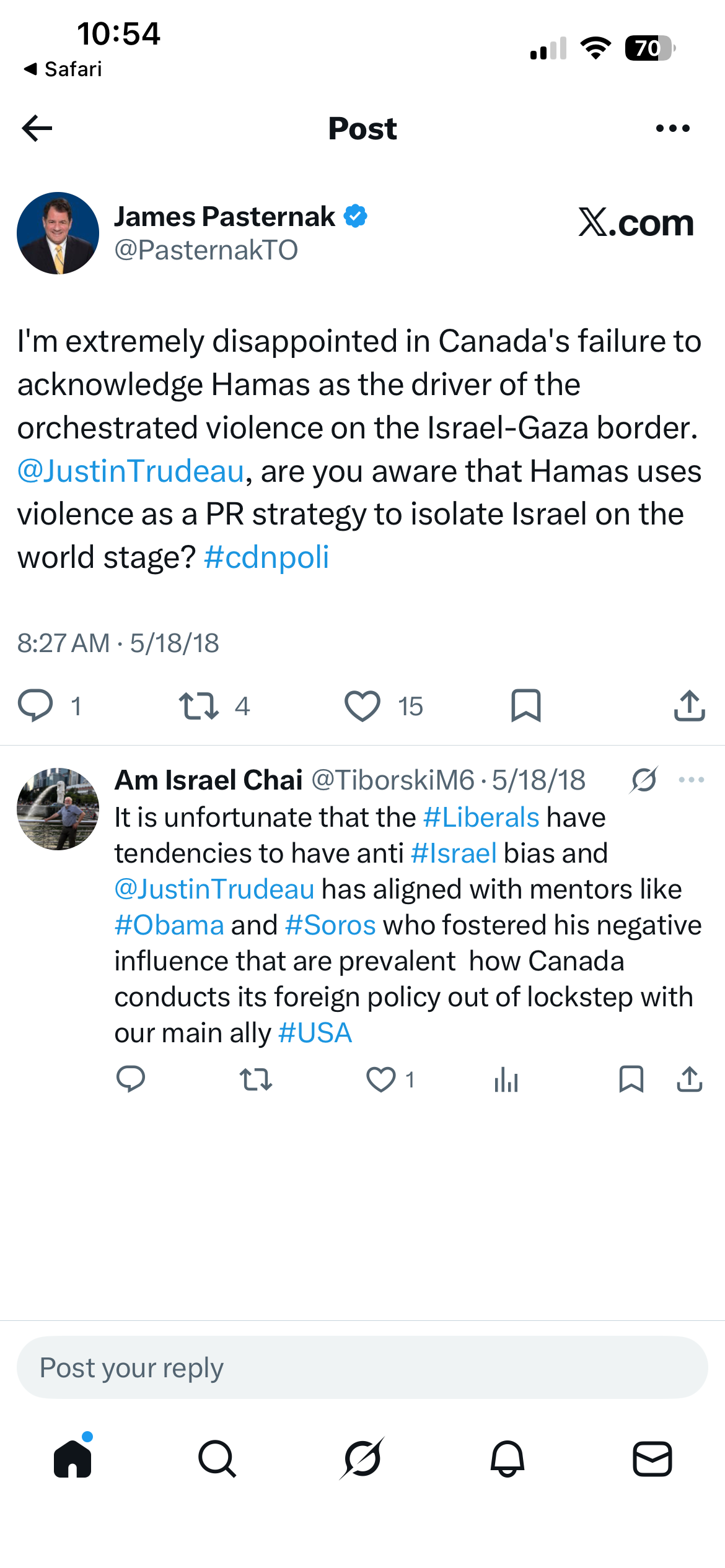
Task: Open the post's three-dot options menu
Action: (672, 128)
